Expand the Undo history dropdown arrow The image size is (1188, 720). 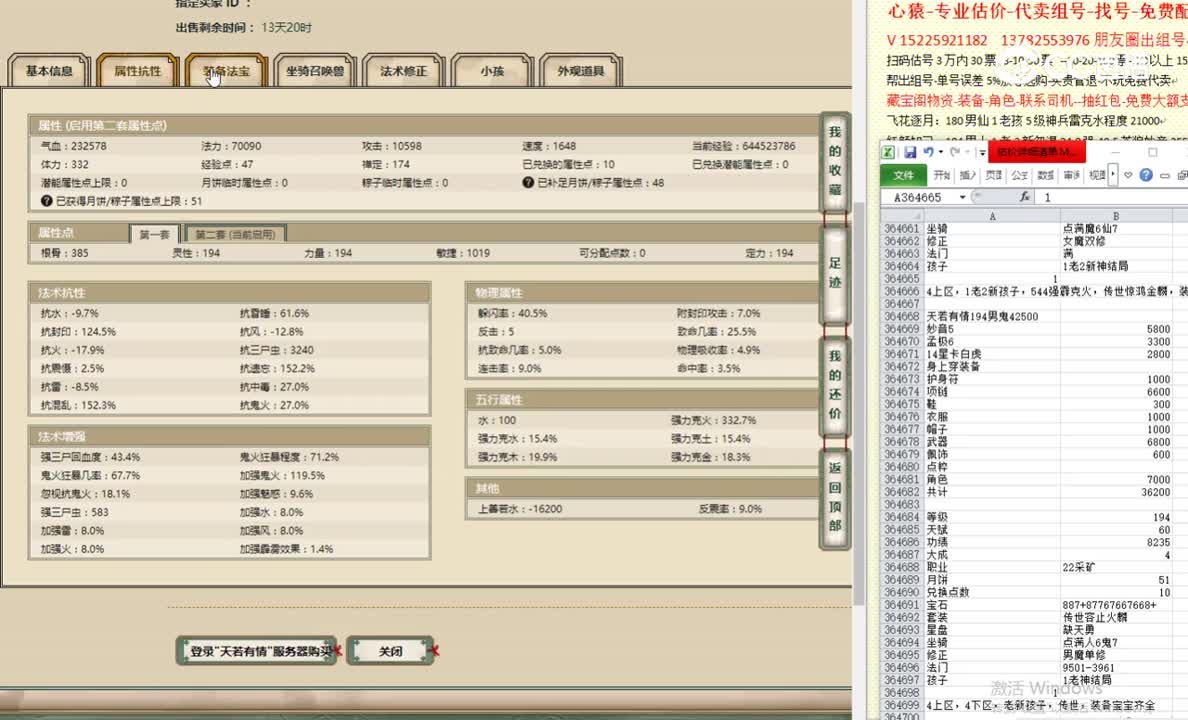(x=940, y=151)
